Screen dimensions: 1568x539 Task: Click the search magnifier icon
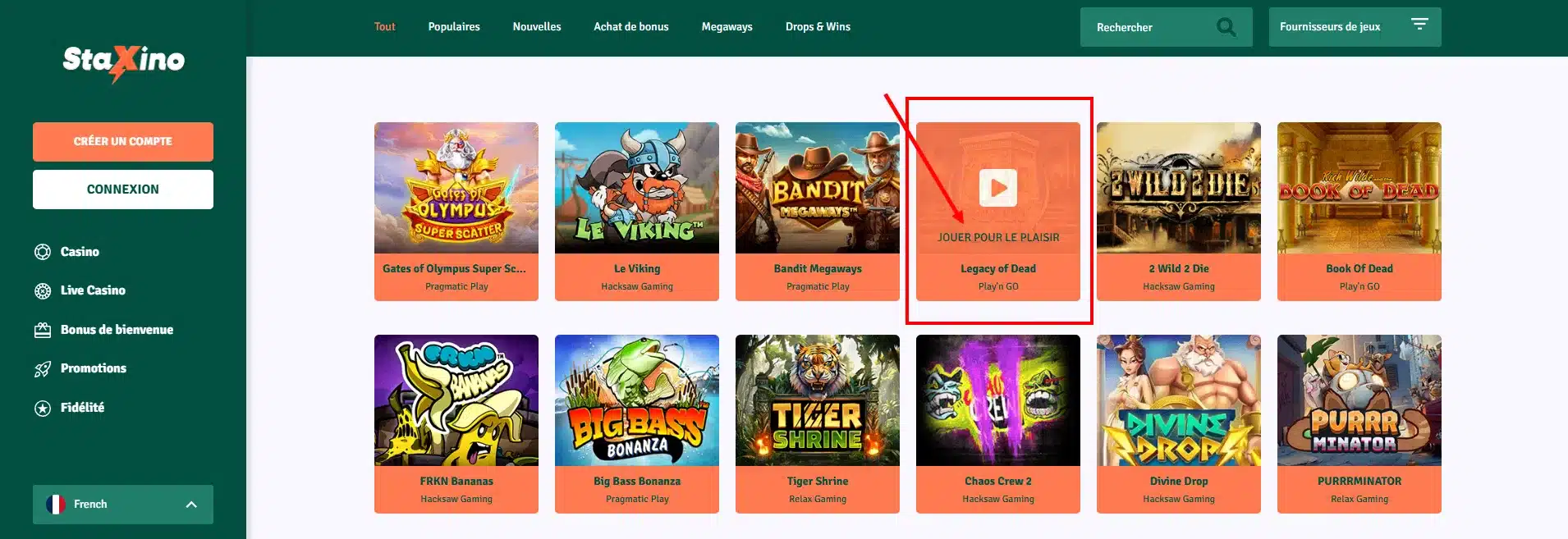click(x=1226, y=27)
